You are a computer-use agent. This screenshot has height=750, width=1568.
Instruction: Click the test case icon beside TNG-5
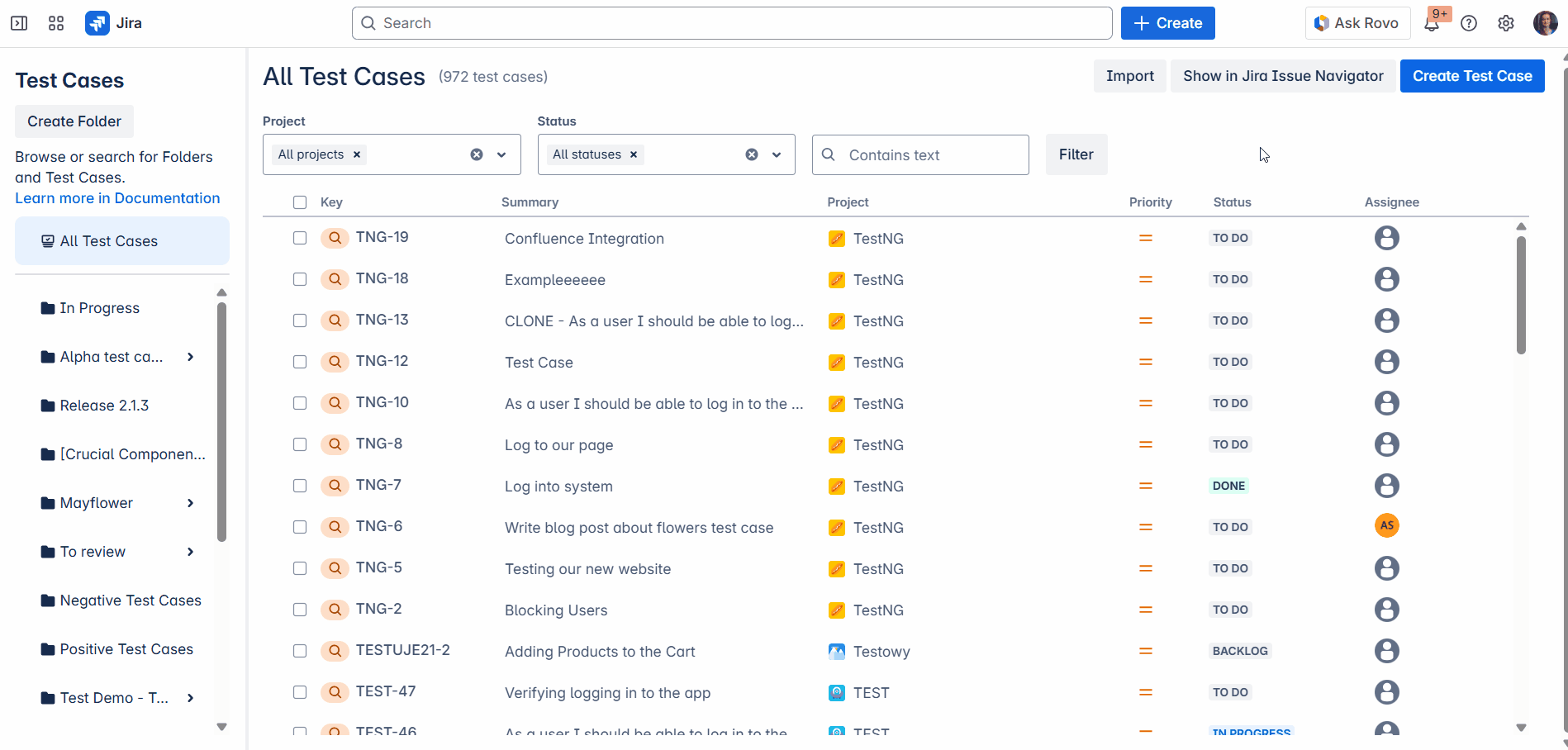(x=335, y=568)
